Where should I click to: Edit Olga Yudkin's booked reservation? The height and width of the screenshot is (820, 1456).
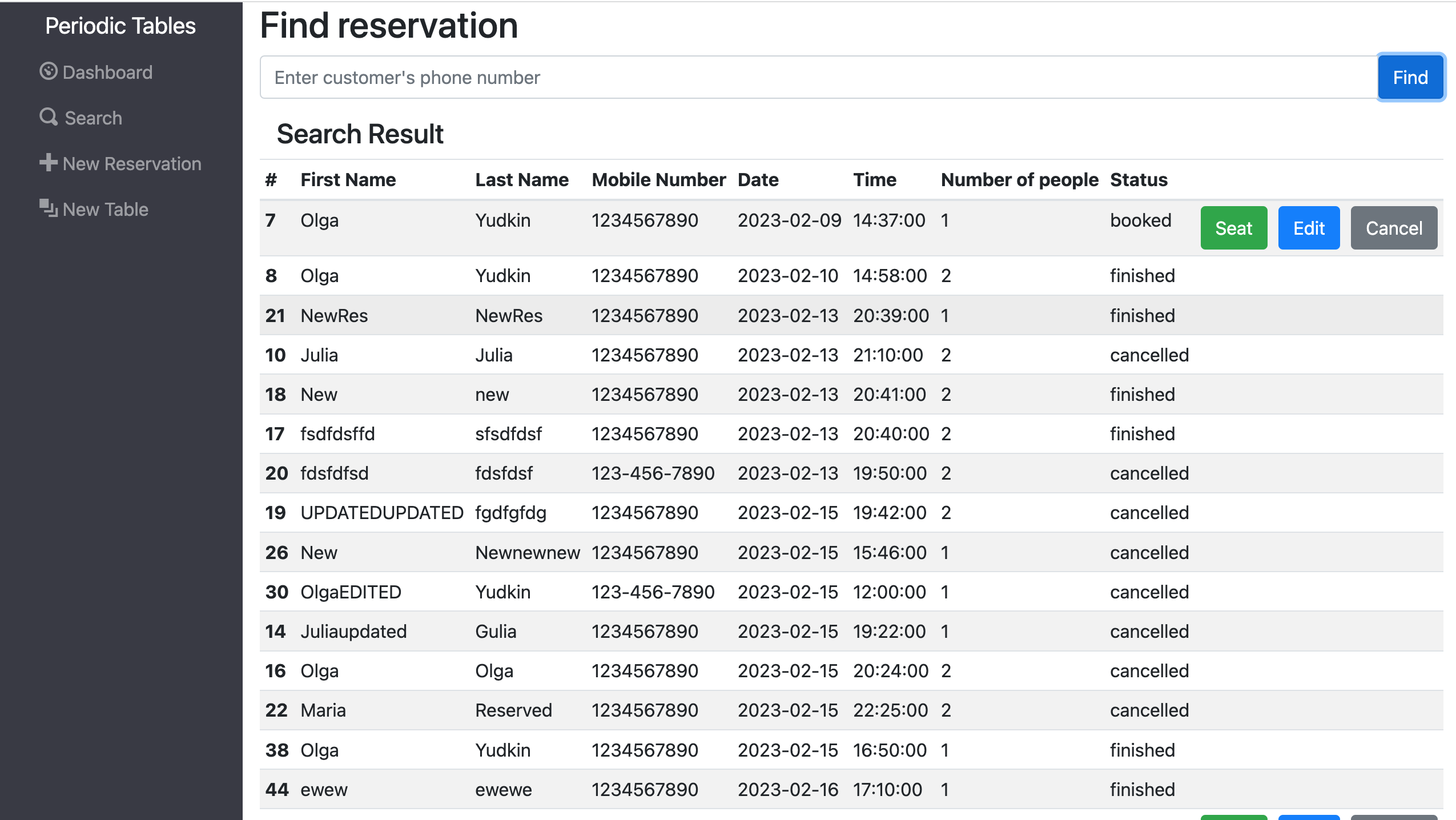pos(1309,228)
